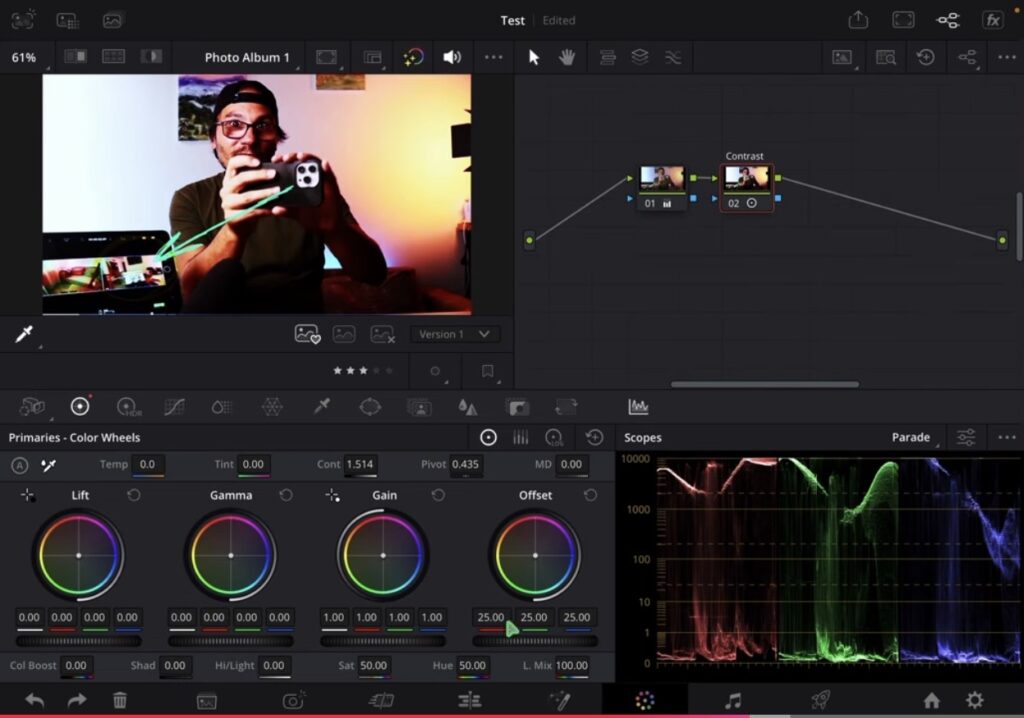Viewport: 1024px width, 718px height.
Task: Open the export share icon at top
Action: [857, 20]
